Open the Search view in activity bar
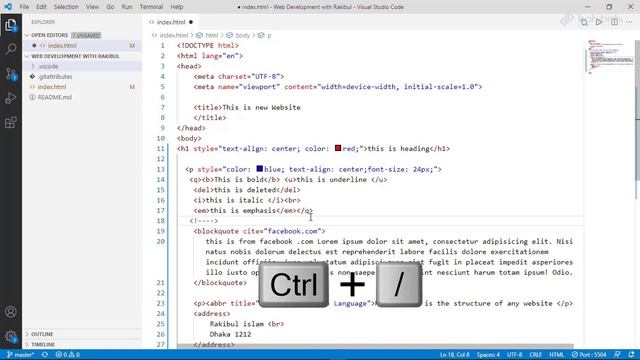 (x=11, y=49)
